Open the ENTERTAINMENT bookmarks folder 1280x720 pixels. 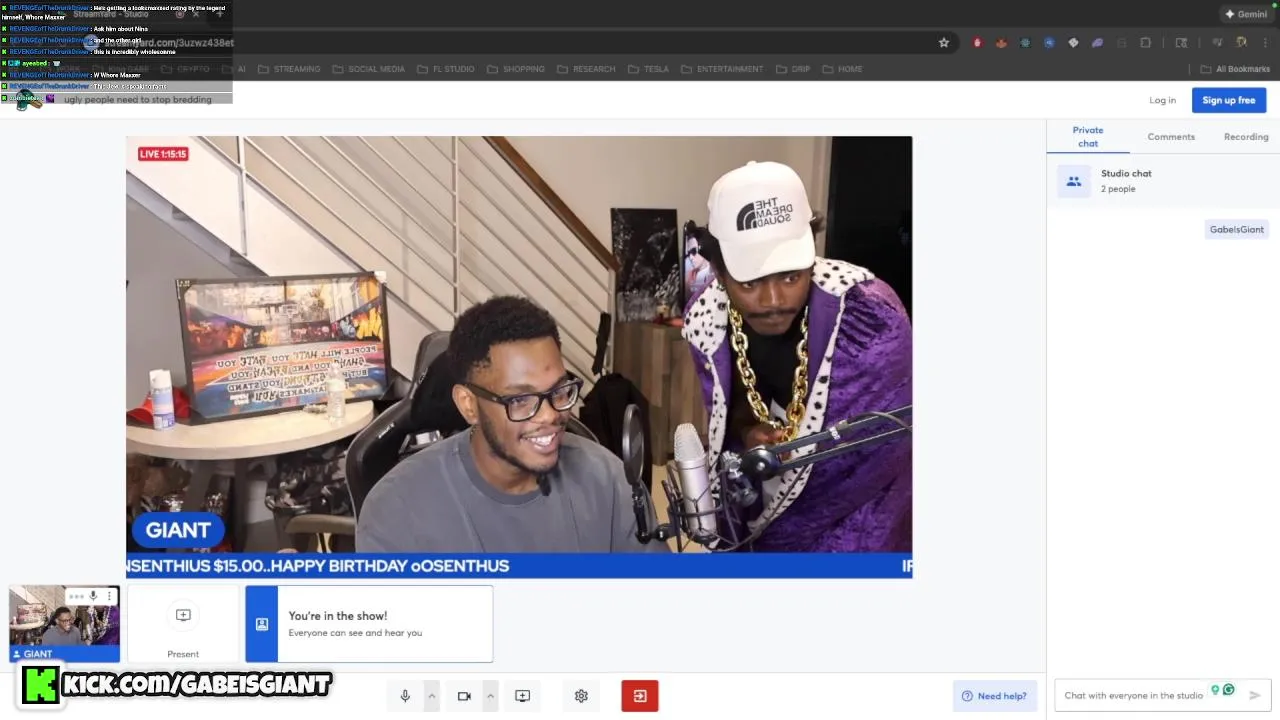click(x=722, y=69)
